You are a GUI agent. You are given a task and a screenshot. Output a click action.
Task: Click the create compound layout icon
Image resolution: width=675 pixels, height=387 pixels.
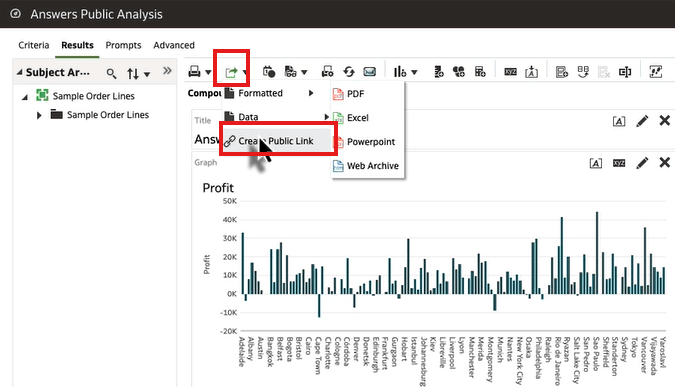point(562,72)
